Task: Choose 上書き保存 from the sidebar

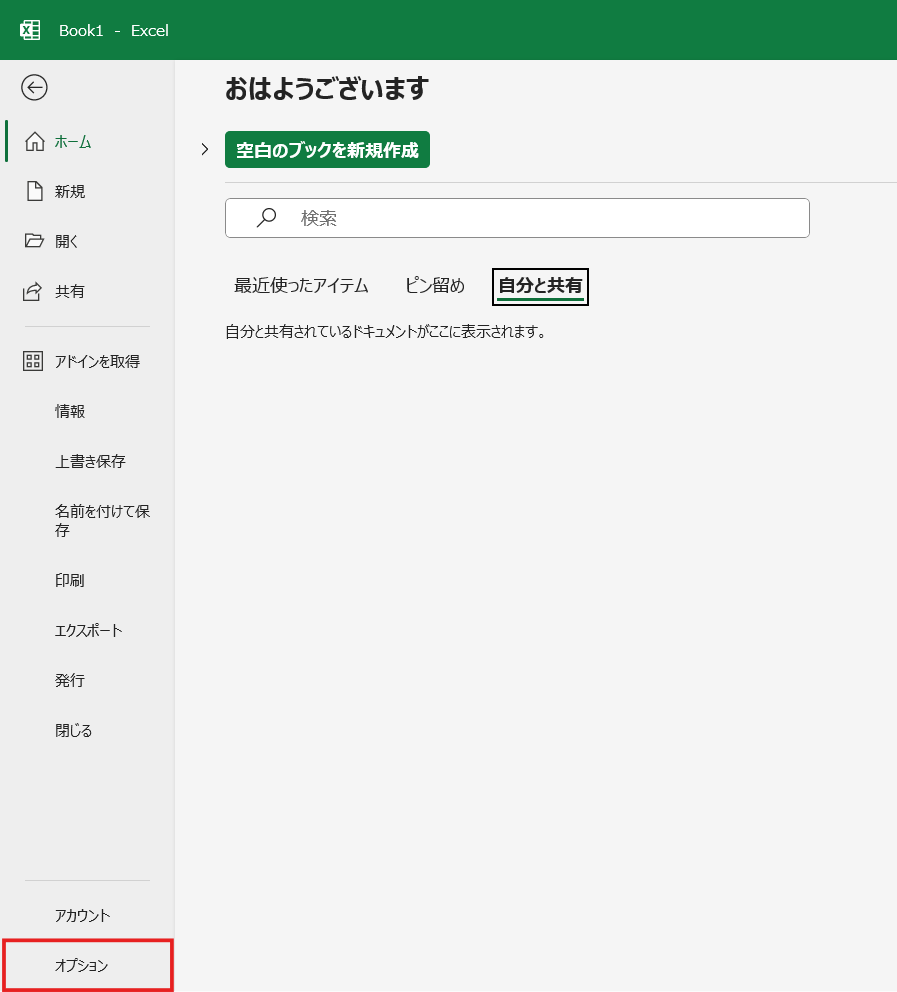Action: coord(90,461)
